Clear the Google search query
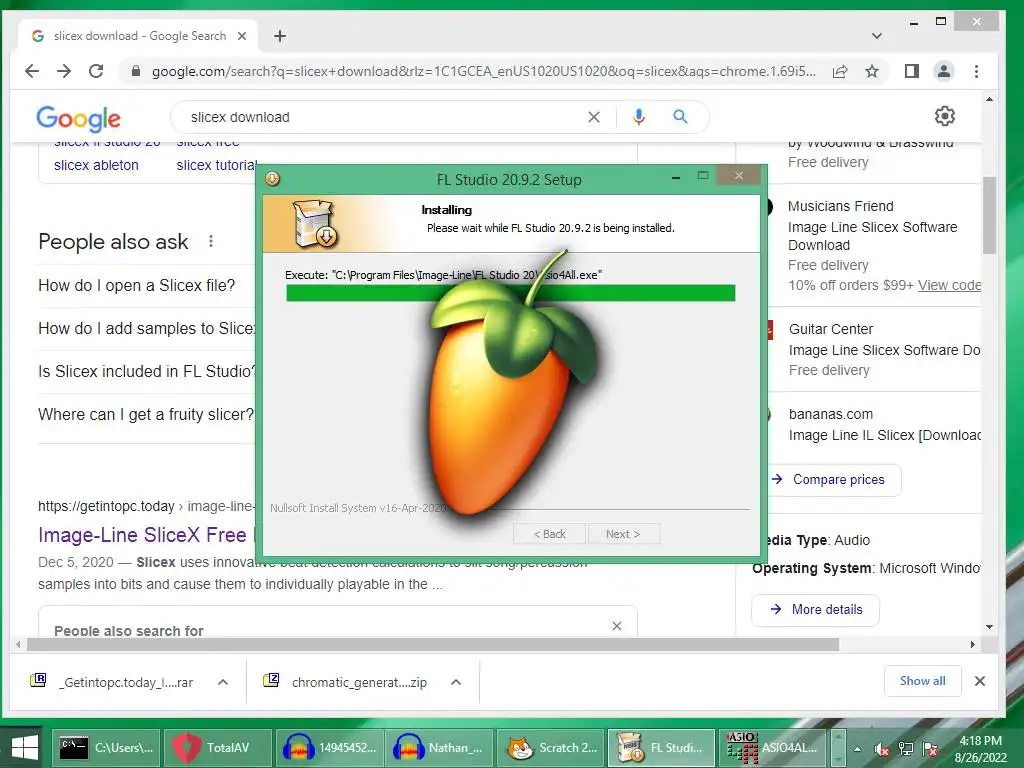The image size is (1024, 768). point(594,117)
